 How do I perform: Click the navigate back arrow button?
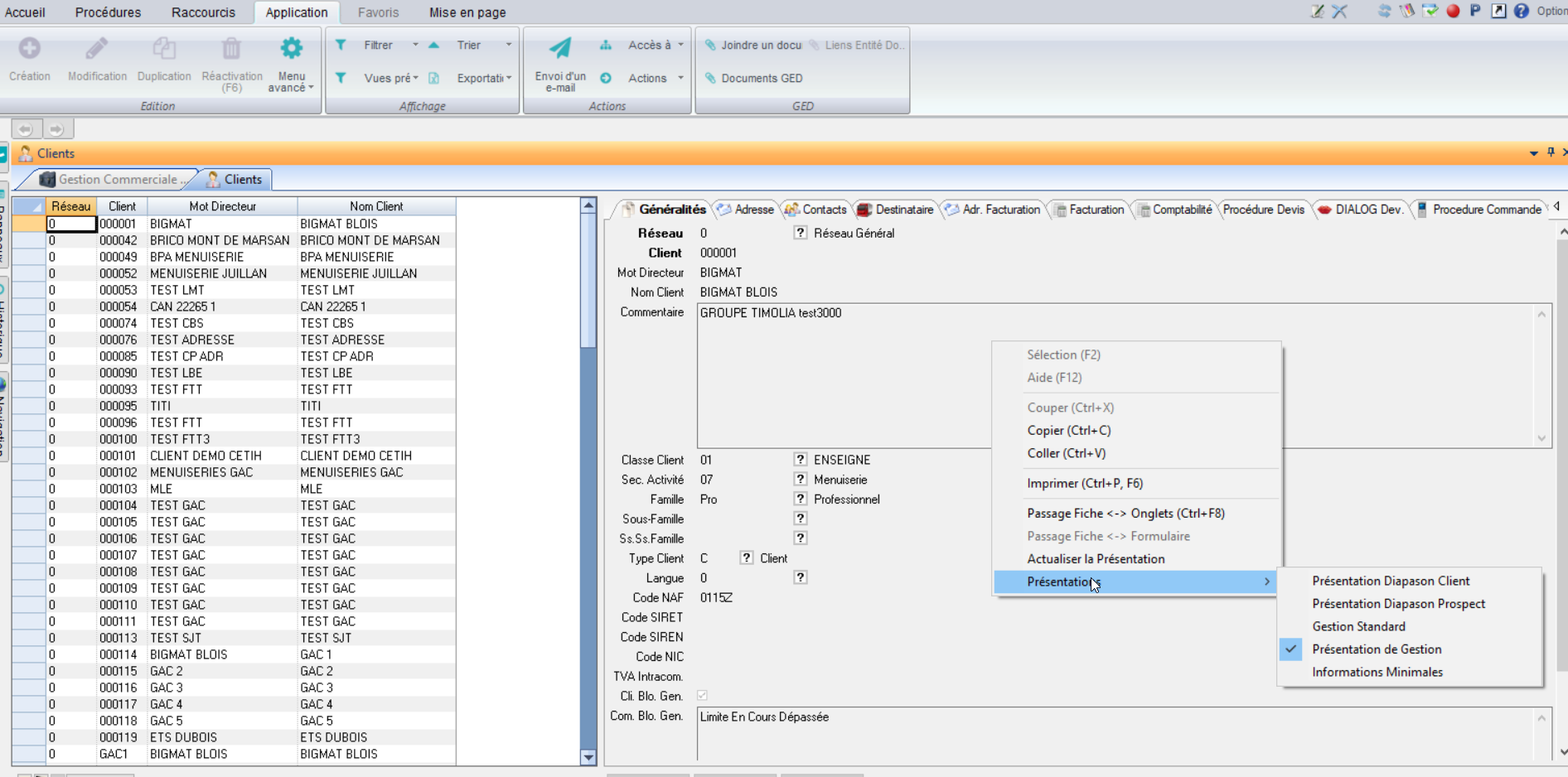pyautogui.click(x=25, y=129)
